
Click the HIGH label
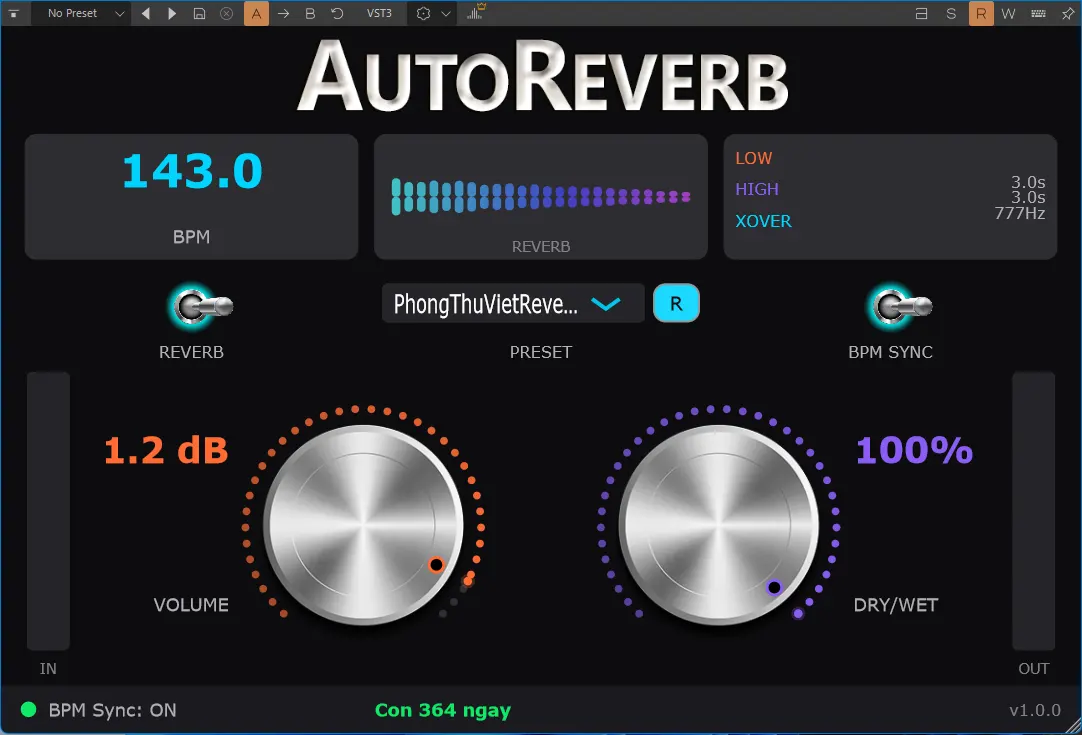[x=757, y=189]
